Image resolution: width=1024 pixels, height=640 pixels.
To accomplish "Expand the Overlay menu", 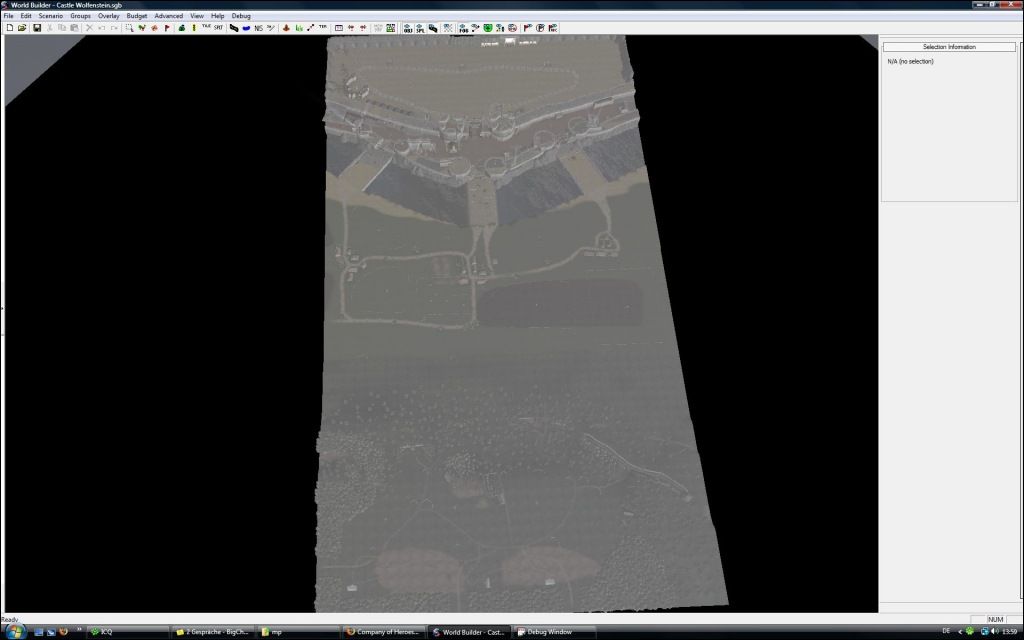I will pyautogui.click(x=108, y=16).
